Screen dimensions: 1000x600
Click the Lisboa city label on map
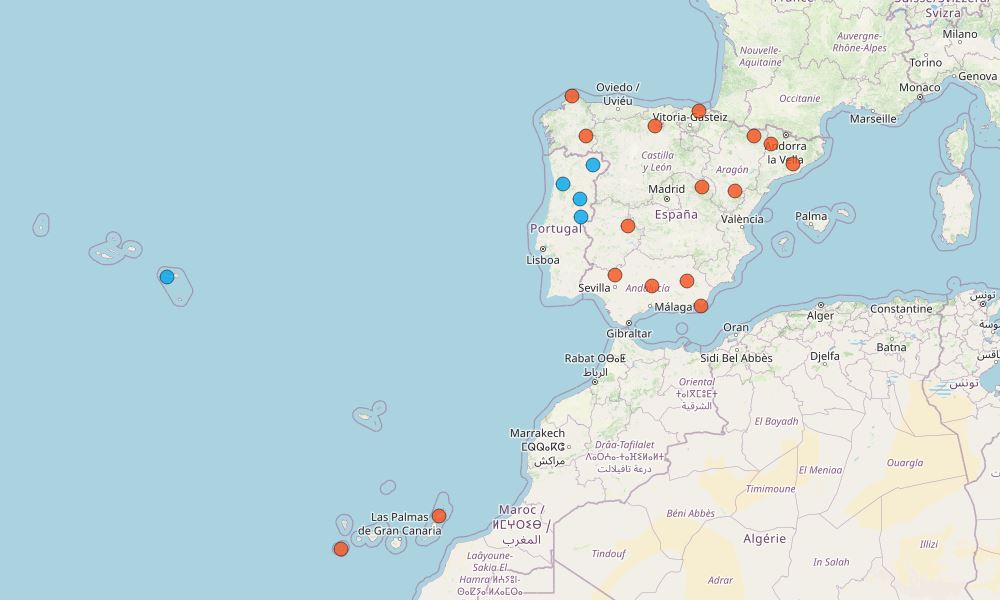pyautogui.click(x=543, y=259)
